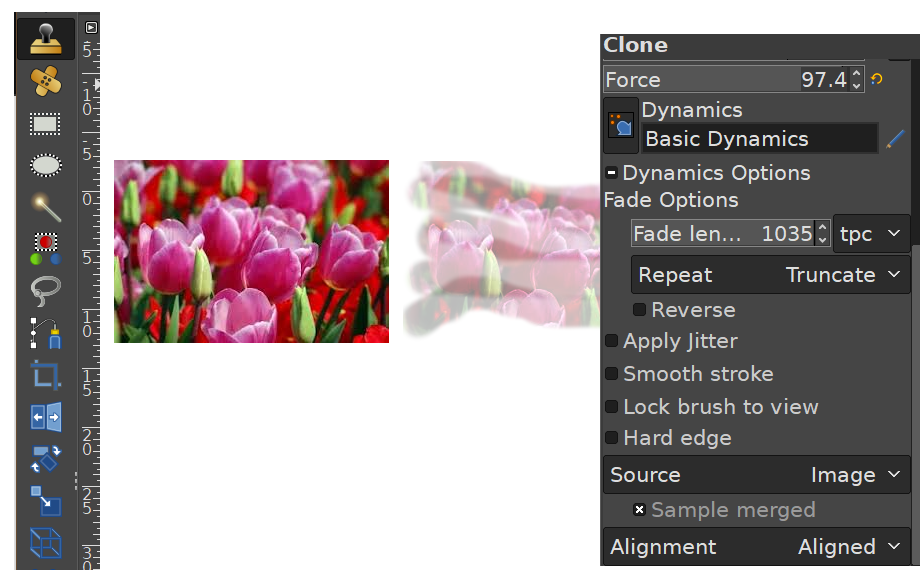The image size is (922, 570).
Task: Open the Repeat mode dropdown
Action: pyautogui.click(x=770, y=275)
